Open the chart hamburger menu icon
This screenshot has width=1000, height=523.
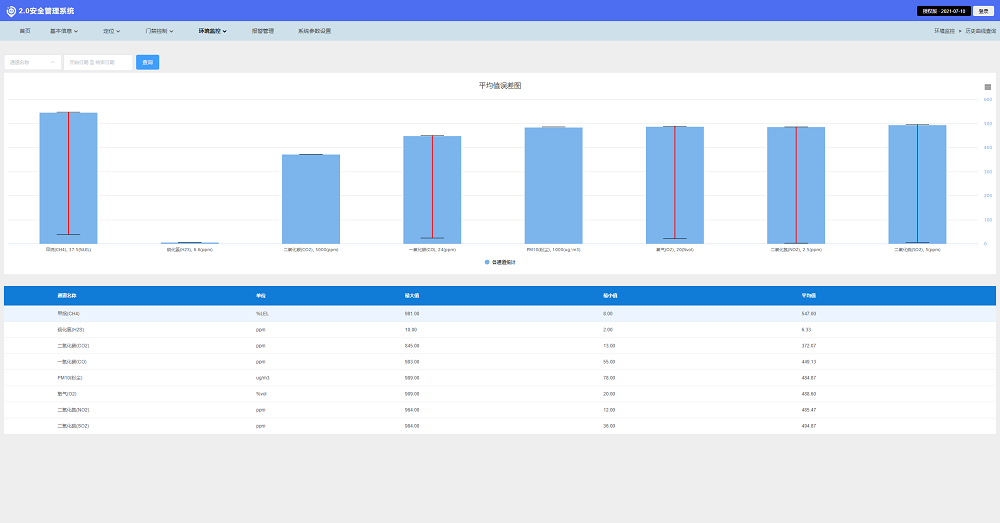tap(987, 87)
